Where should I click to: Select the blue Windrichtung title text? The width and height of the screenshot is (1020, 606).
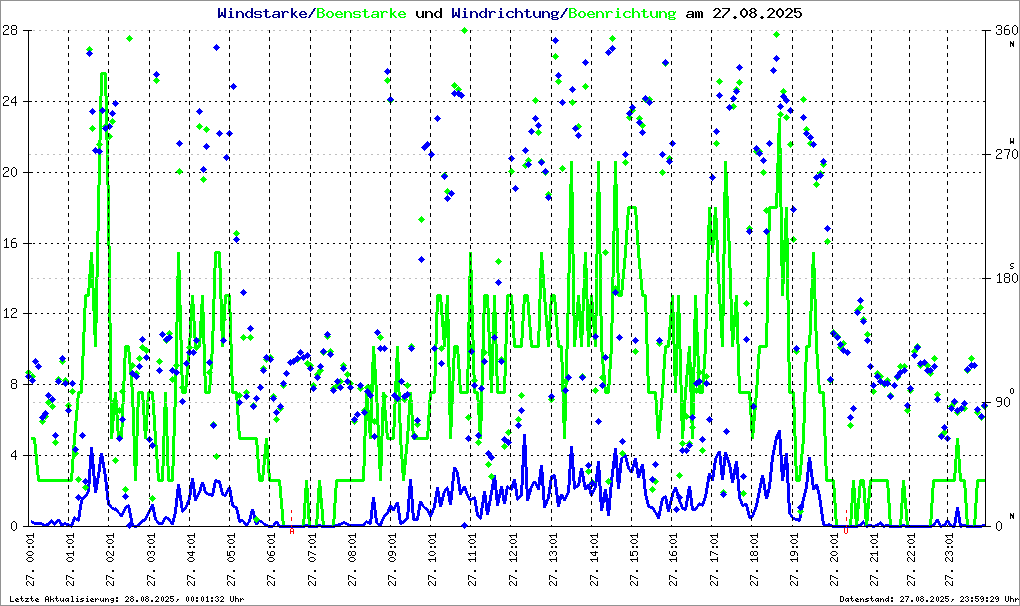[505, 13]
